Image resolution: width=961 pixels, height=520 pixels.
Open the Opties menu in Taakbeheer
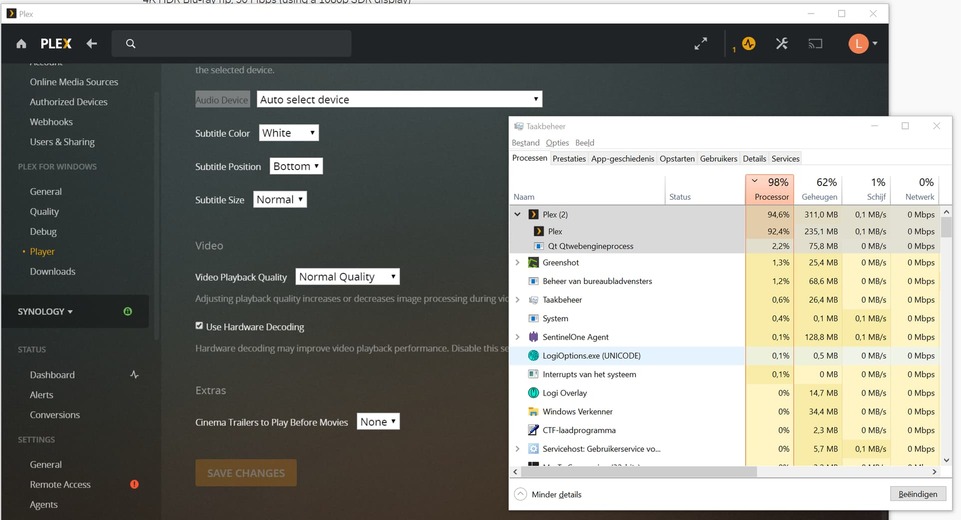(x=557, y=143)
